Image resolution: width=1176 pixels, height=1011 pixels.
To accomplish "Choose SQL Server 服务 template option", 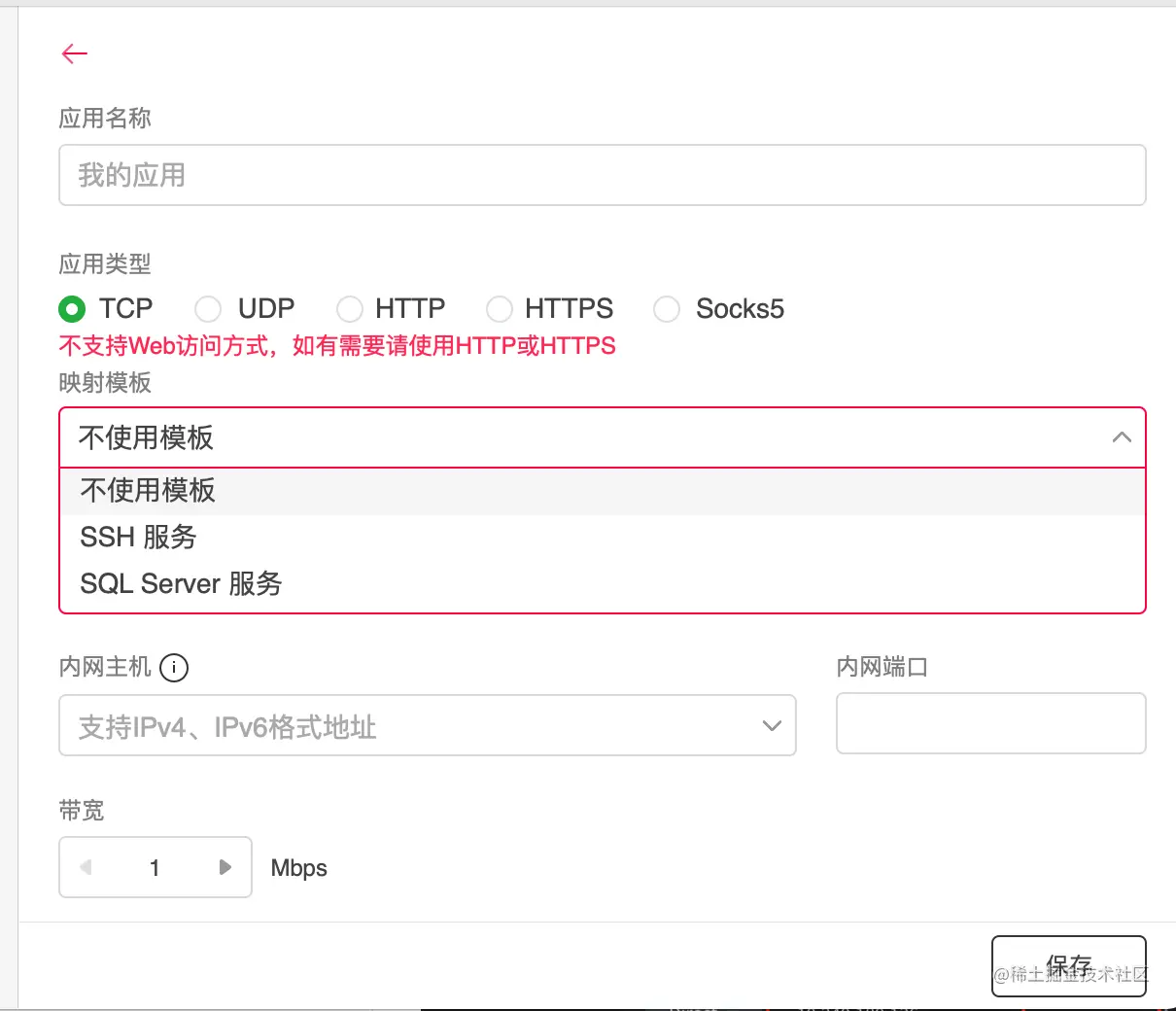I will [603, 584].
